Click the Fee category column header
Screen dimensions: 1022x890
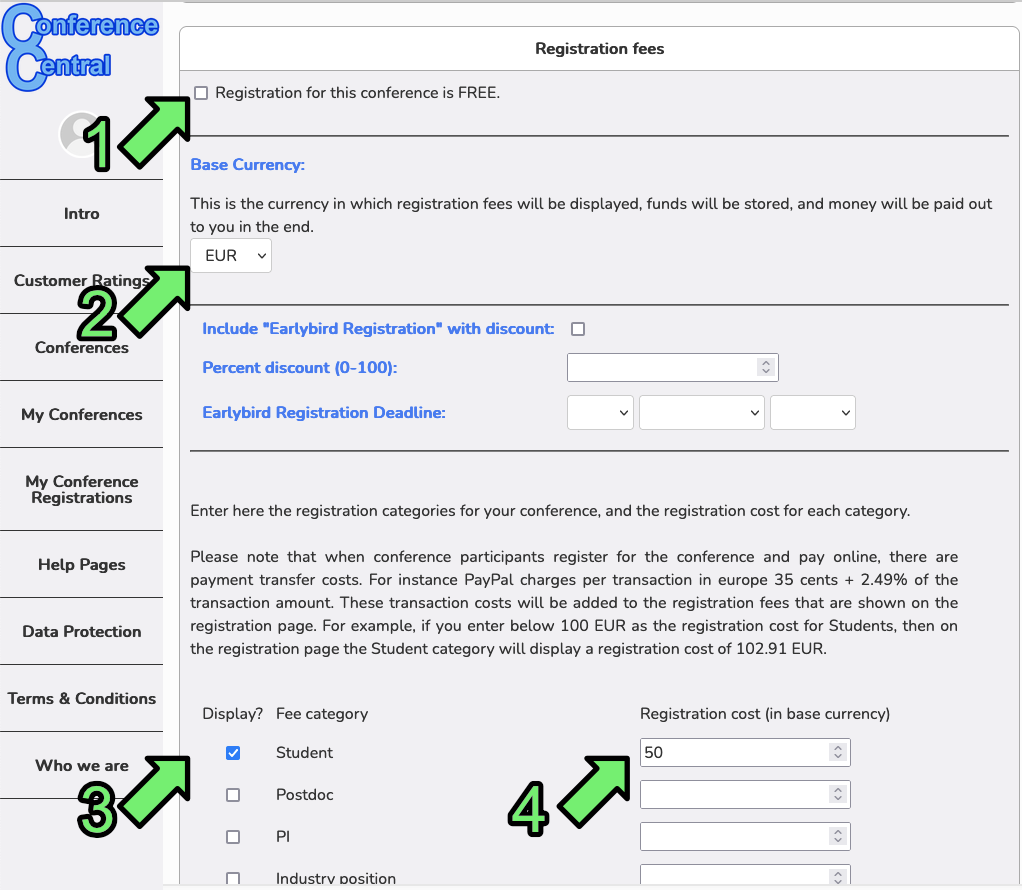click(322, 714)
